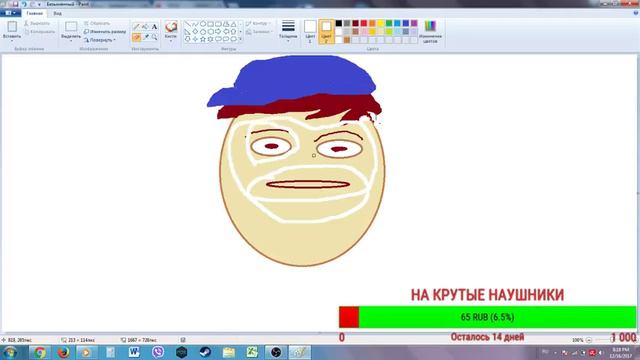Pick the orange color swatch
640x360 pixels.
point(372,23)
